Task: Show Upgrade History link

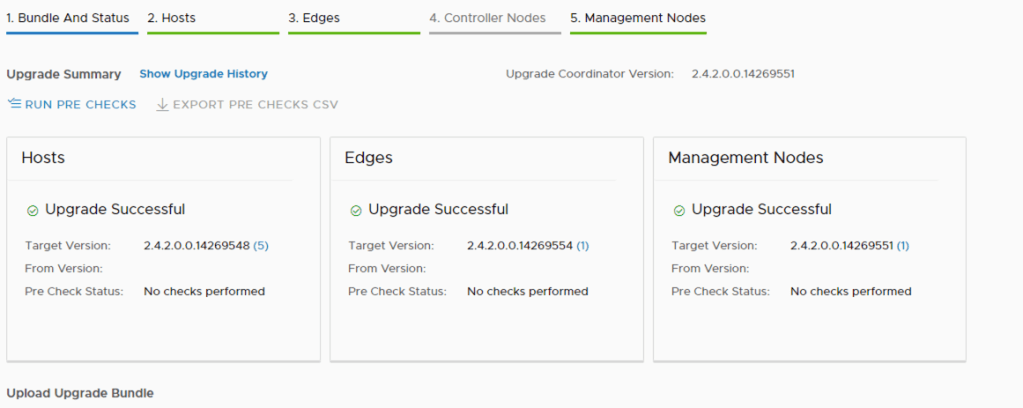Action: click(x=203, y=74)
